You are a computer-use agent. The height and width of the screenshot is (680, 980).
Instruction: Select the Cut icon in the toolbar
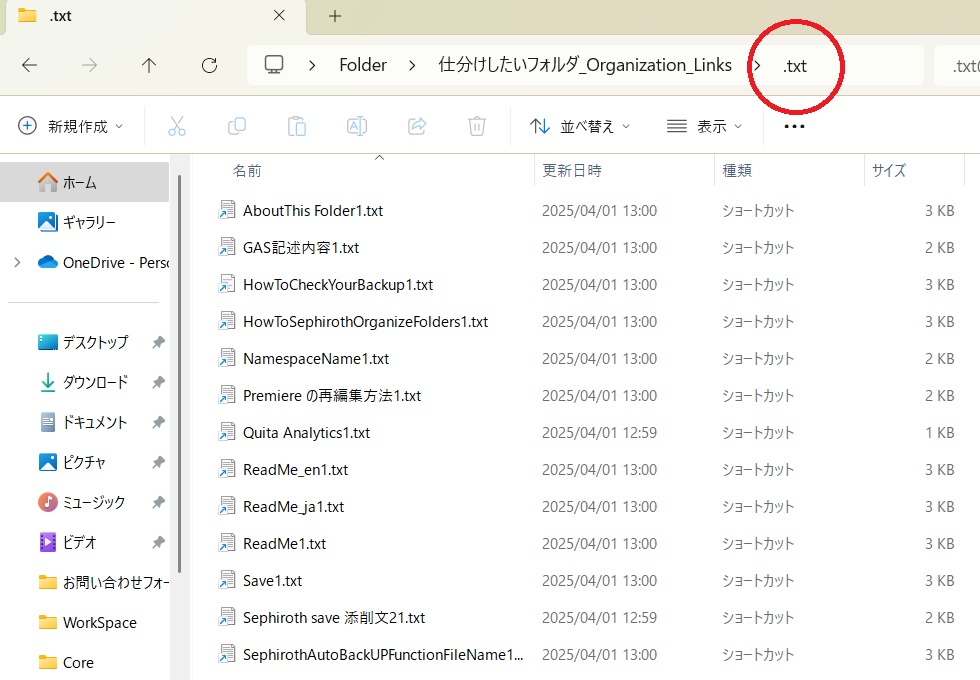[x=176, y=125]
